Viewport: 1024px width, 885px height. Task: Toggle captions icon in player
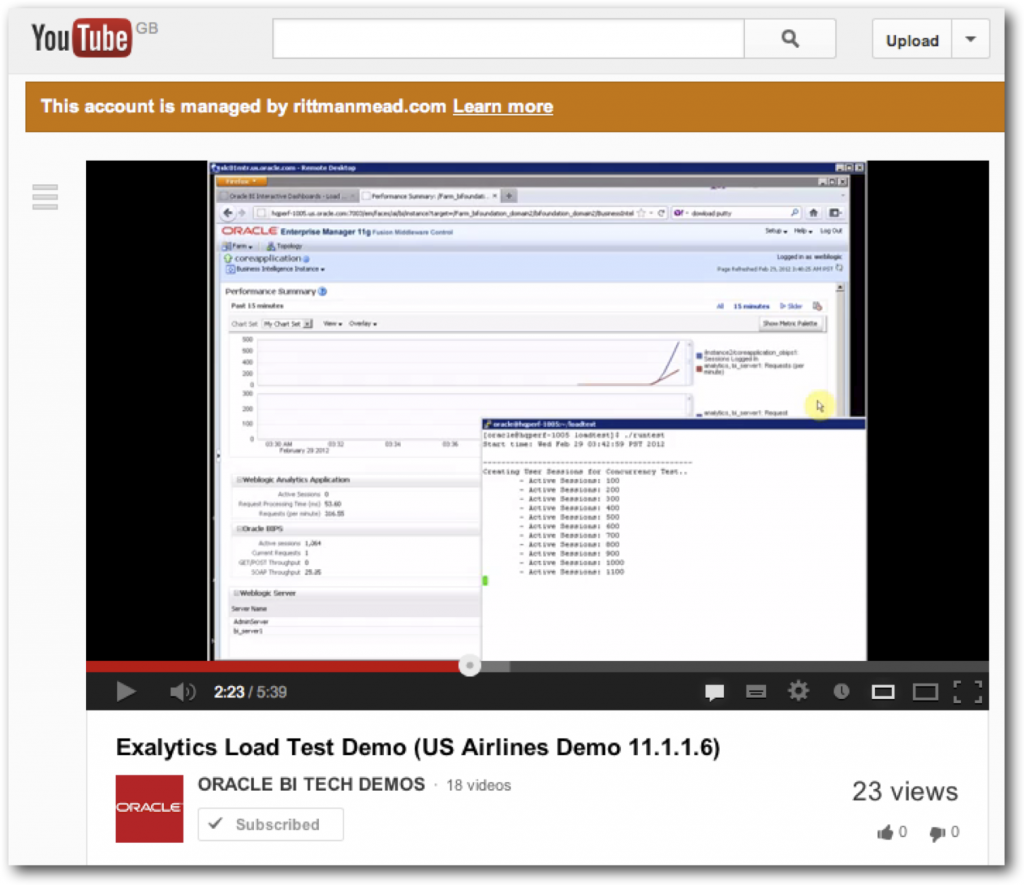[x=756, y=692]
